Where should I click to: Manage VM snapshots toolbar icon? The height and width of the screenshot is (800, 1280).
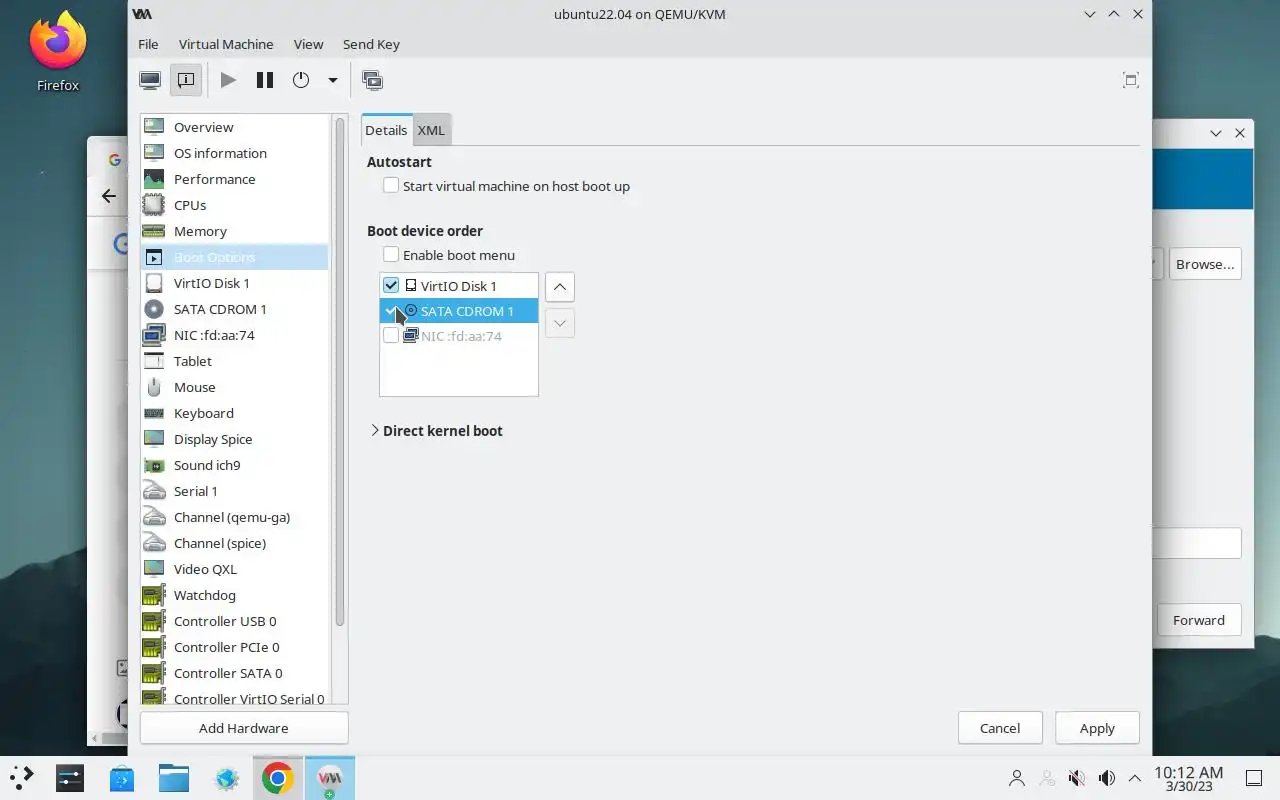pos(373,80)
